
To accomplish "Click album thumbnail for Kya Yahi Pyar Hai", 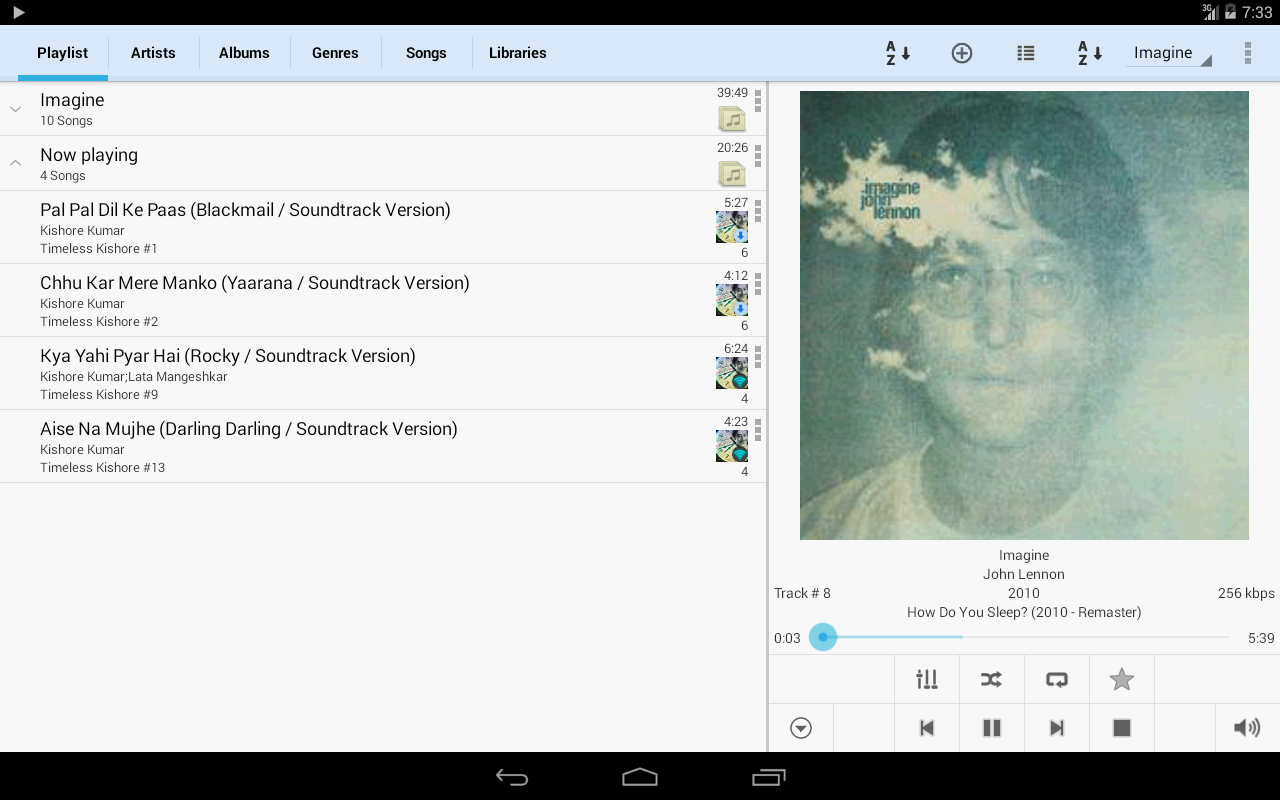I will click(x=732, y=373).
